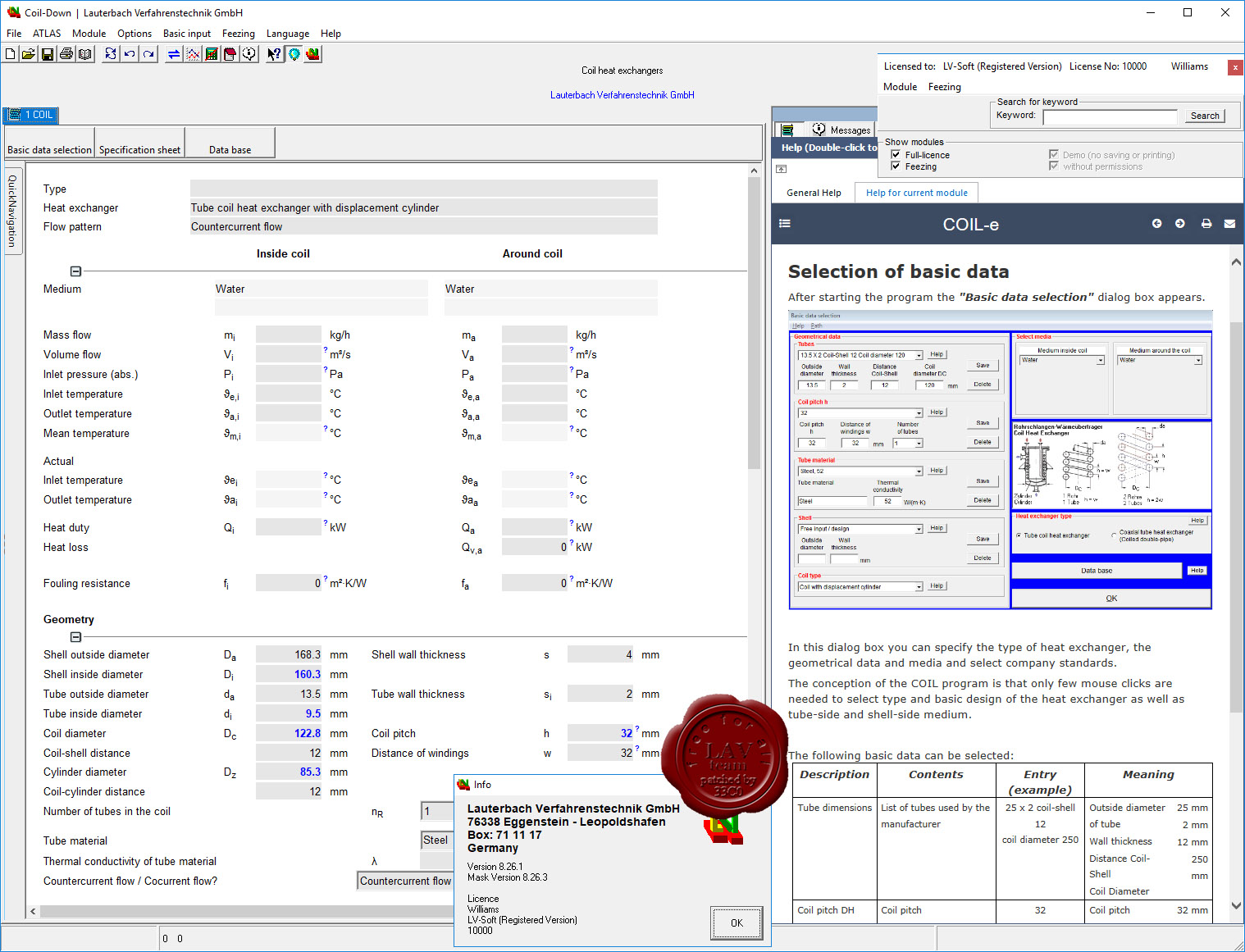Click the Shell outside diameter value field
This screenshot has width=1245, height=952.
click(289, 654)
